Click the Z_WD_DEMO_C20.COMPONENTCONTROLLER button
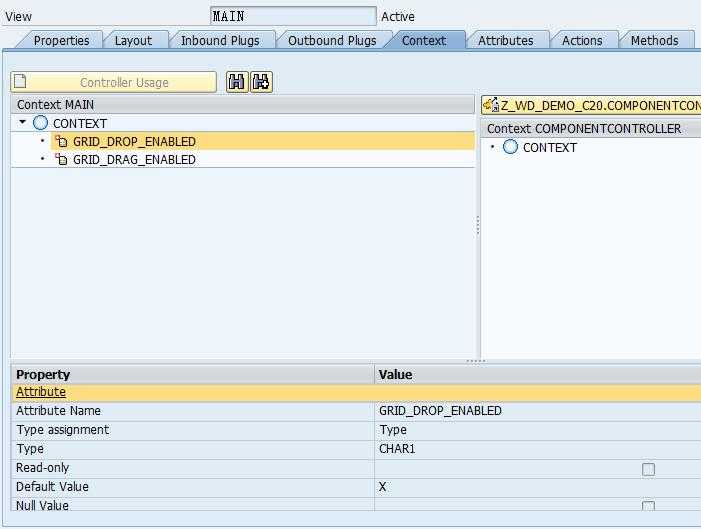The image size is (701, 529). click(591, 106)
